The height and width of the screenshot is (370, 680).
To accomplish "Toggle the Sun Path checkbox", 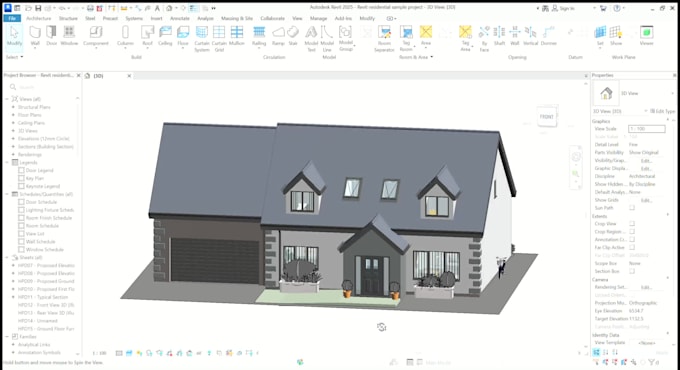I will pos(632,208).
